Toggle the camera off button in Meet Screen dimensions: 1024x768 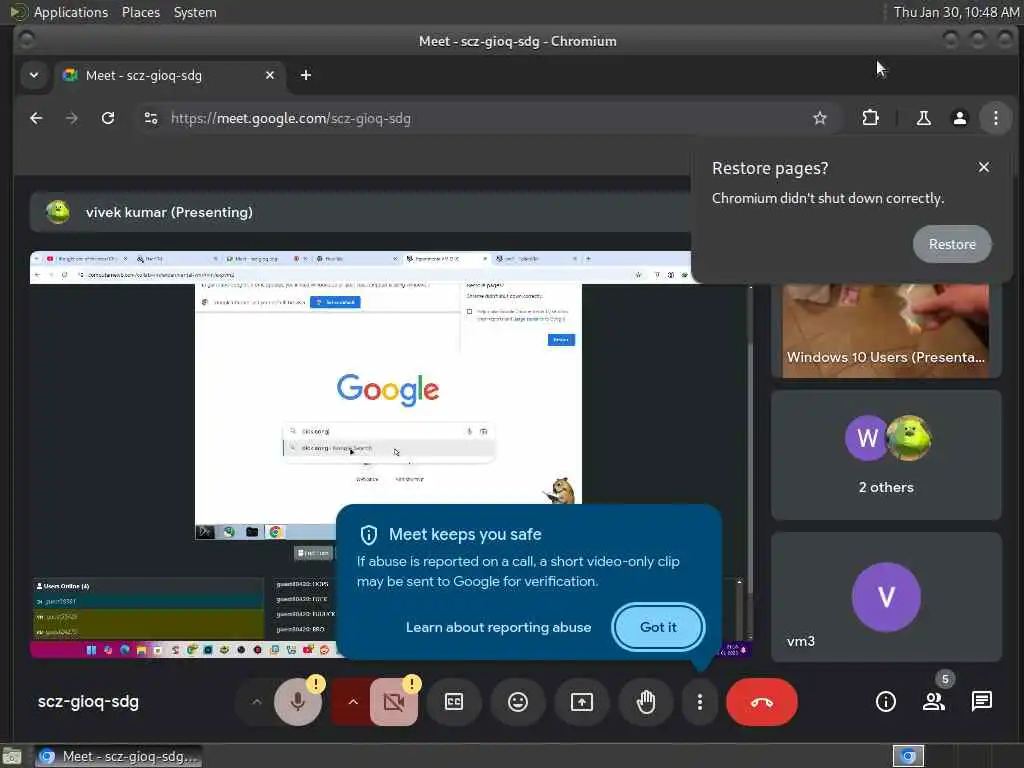pos(394,702)
